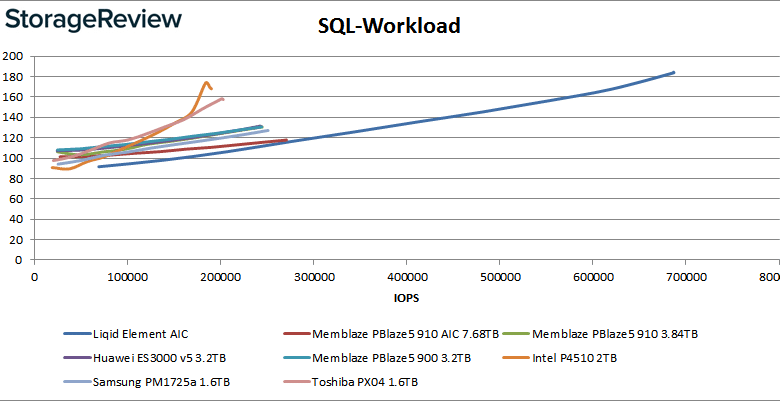Select Samsung PM1725a 1.6TB legend entry

147,382
